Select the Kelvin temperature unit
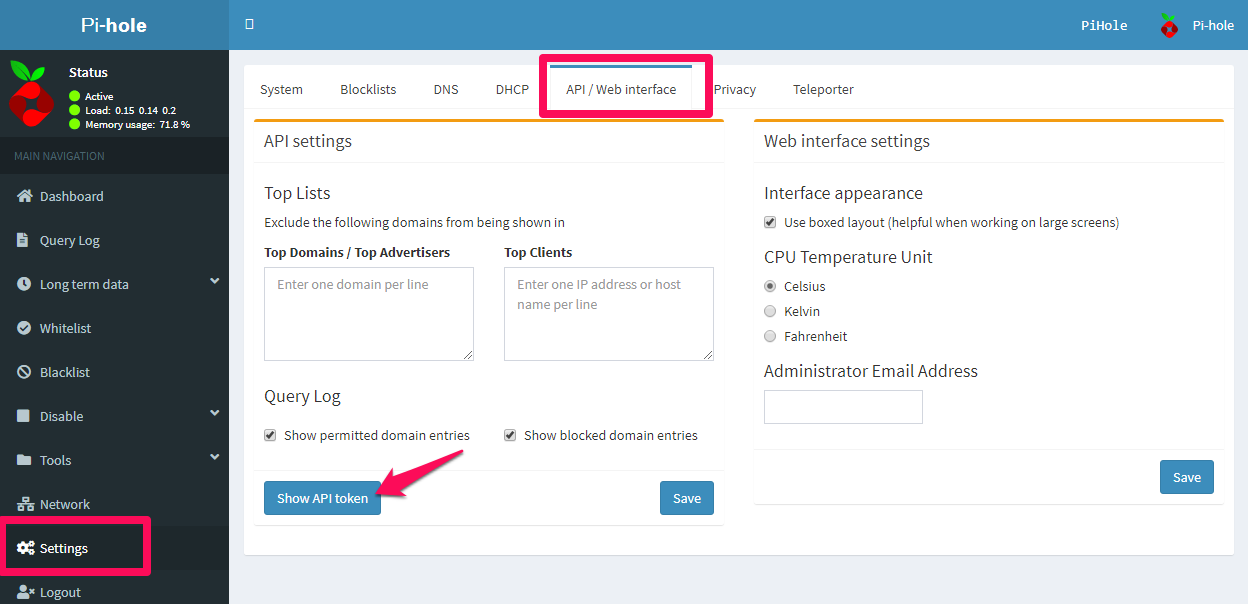This screenshot has height=604, width=1248. (x=770, y=311)
